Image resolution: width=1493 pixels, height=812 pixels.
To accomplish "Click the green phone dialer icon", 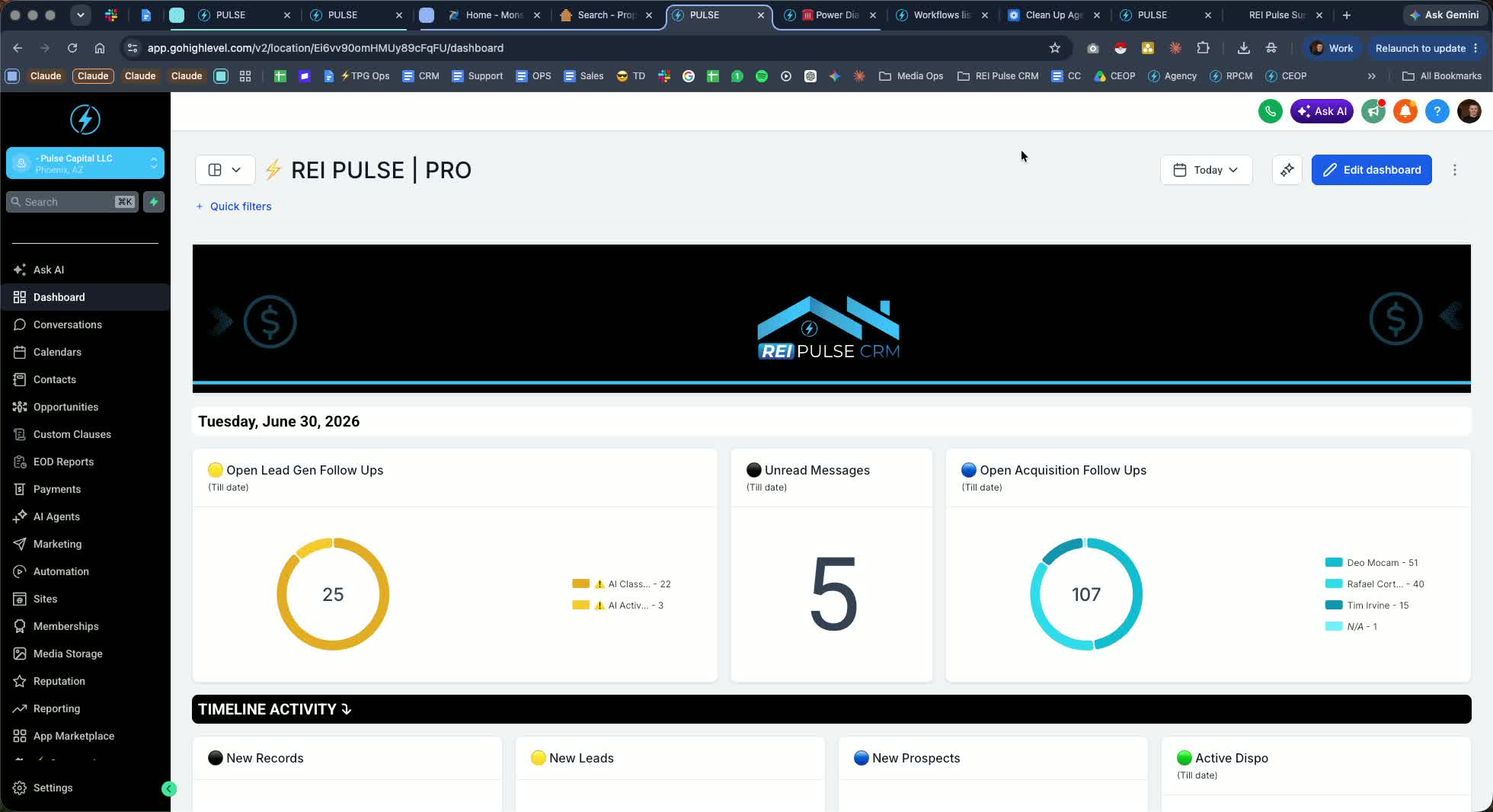I will (x=1270, y=111).
